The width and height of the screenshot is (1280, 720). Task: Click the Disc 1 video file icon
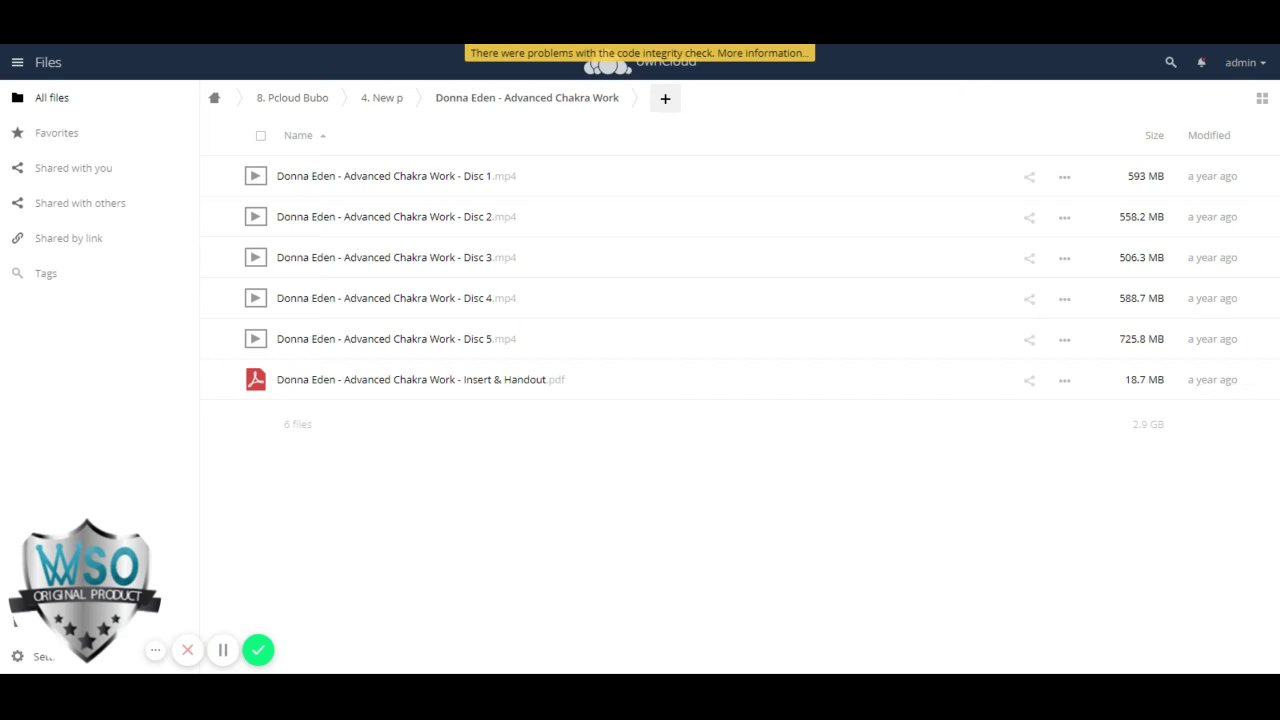pyautogui.click(x=256, y=176)
